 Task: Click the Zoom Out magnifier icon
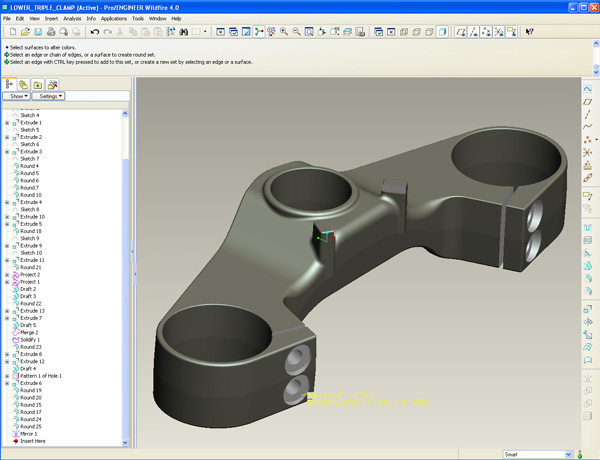pos(297,32)
